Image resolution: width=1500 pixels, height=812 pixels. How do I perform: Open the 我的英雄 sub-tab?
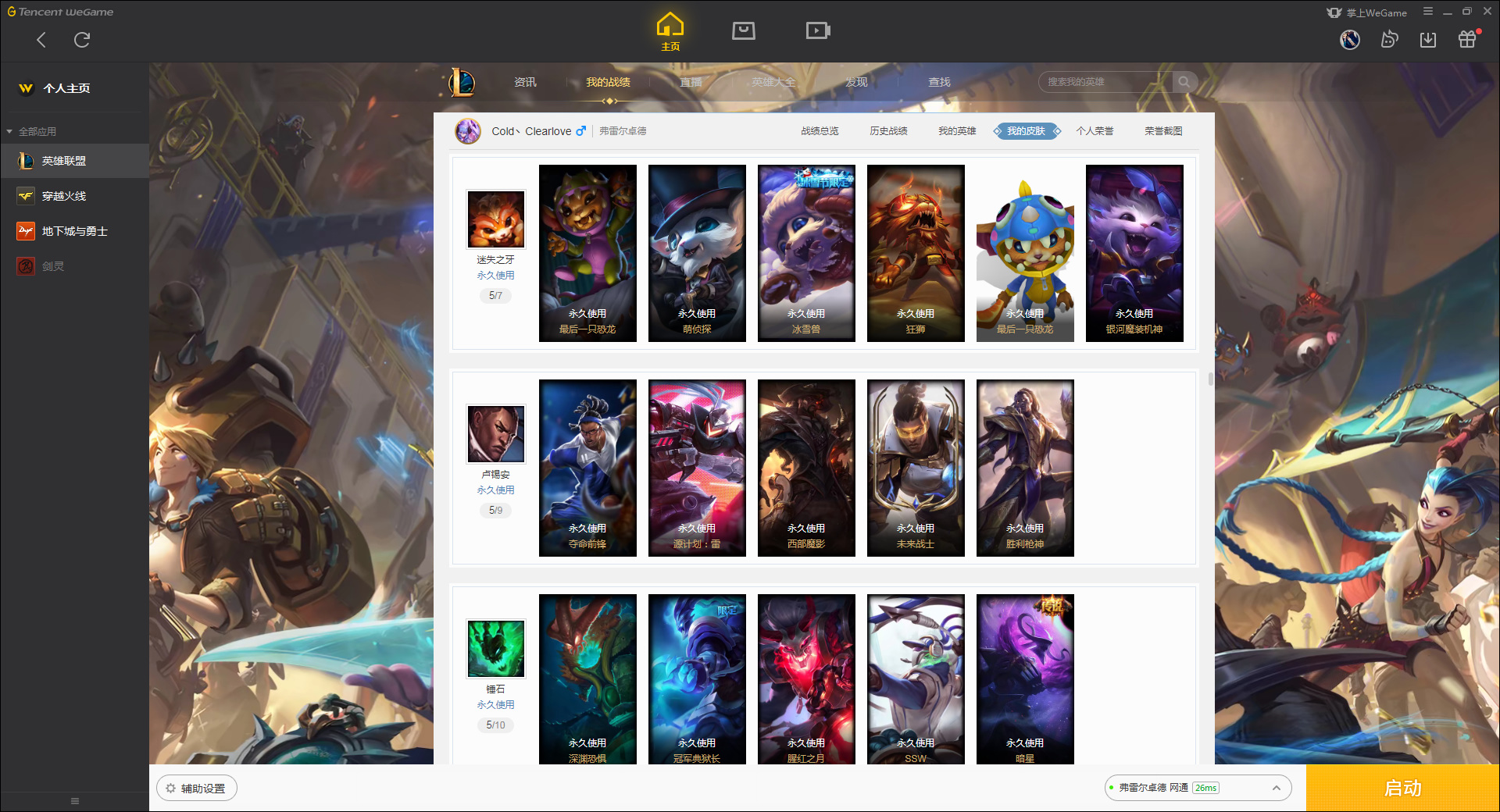coord(957,131)
